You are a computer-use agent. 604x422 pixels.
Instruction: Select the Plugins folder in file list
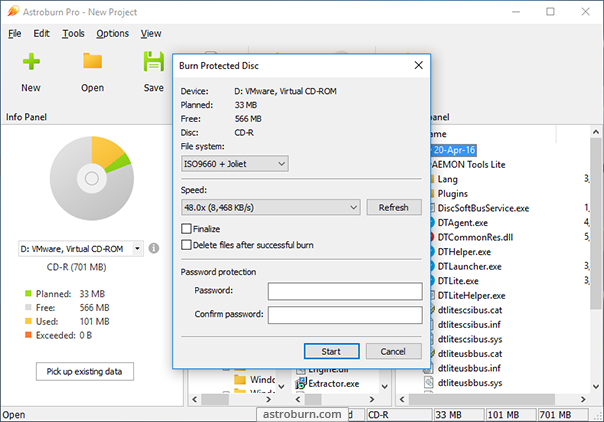[452, 194]
